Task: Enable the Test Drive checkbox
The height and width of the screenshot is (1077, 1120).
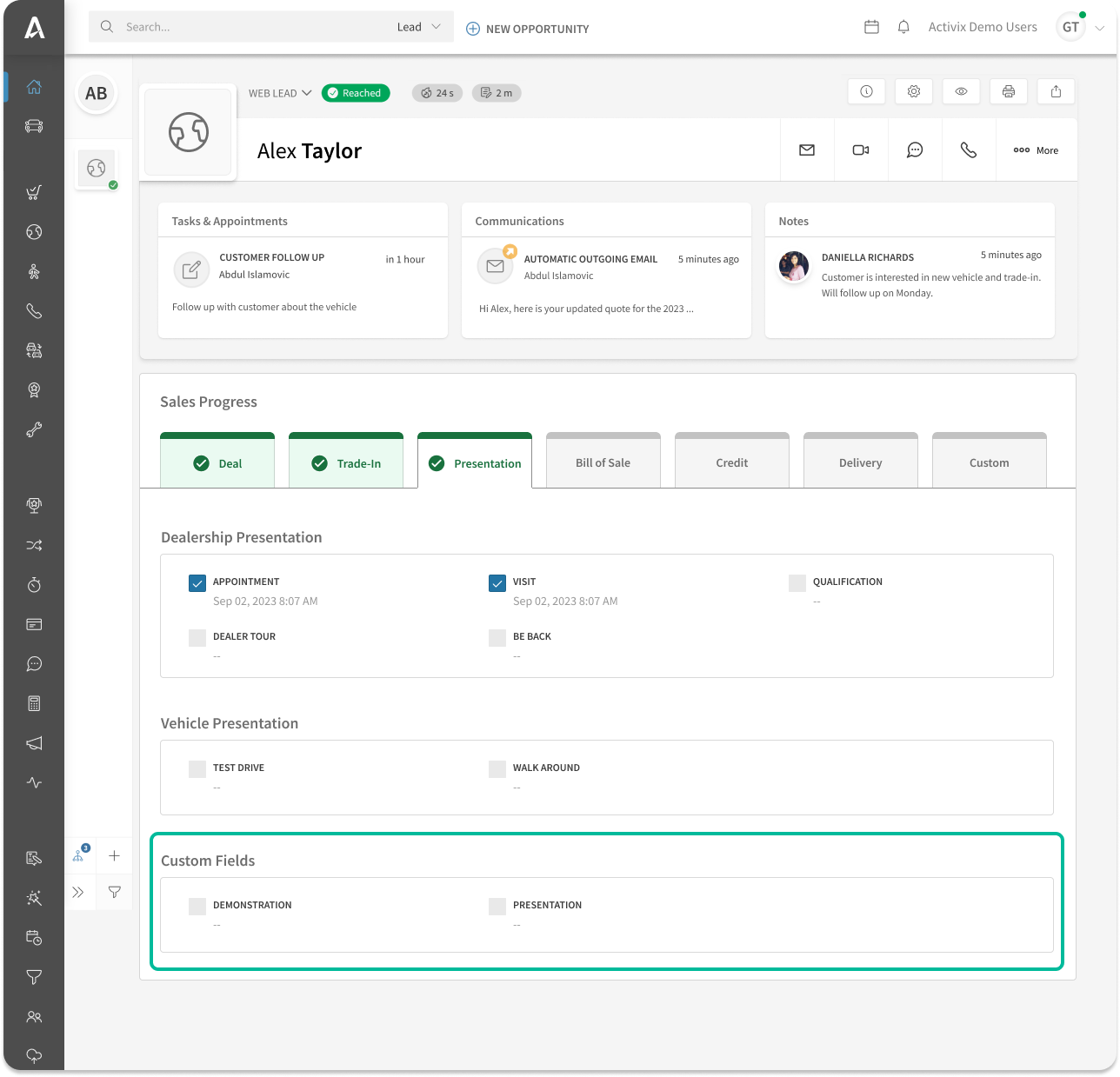Action: [x=197, y=769]
